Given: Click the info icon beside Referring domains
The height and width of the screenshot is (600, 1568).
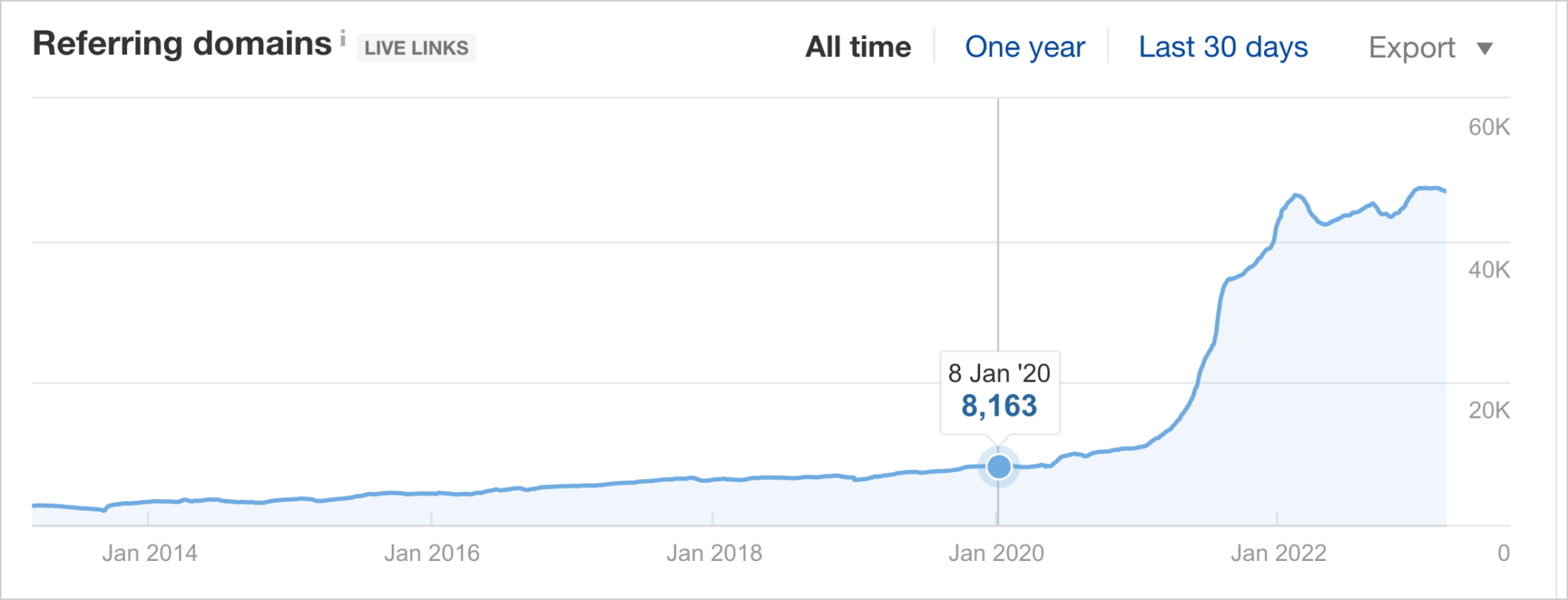Looking at the screenshot, I should pos(343,37).
